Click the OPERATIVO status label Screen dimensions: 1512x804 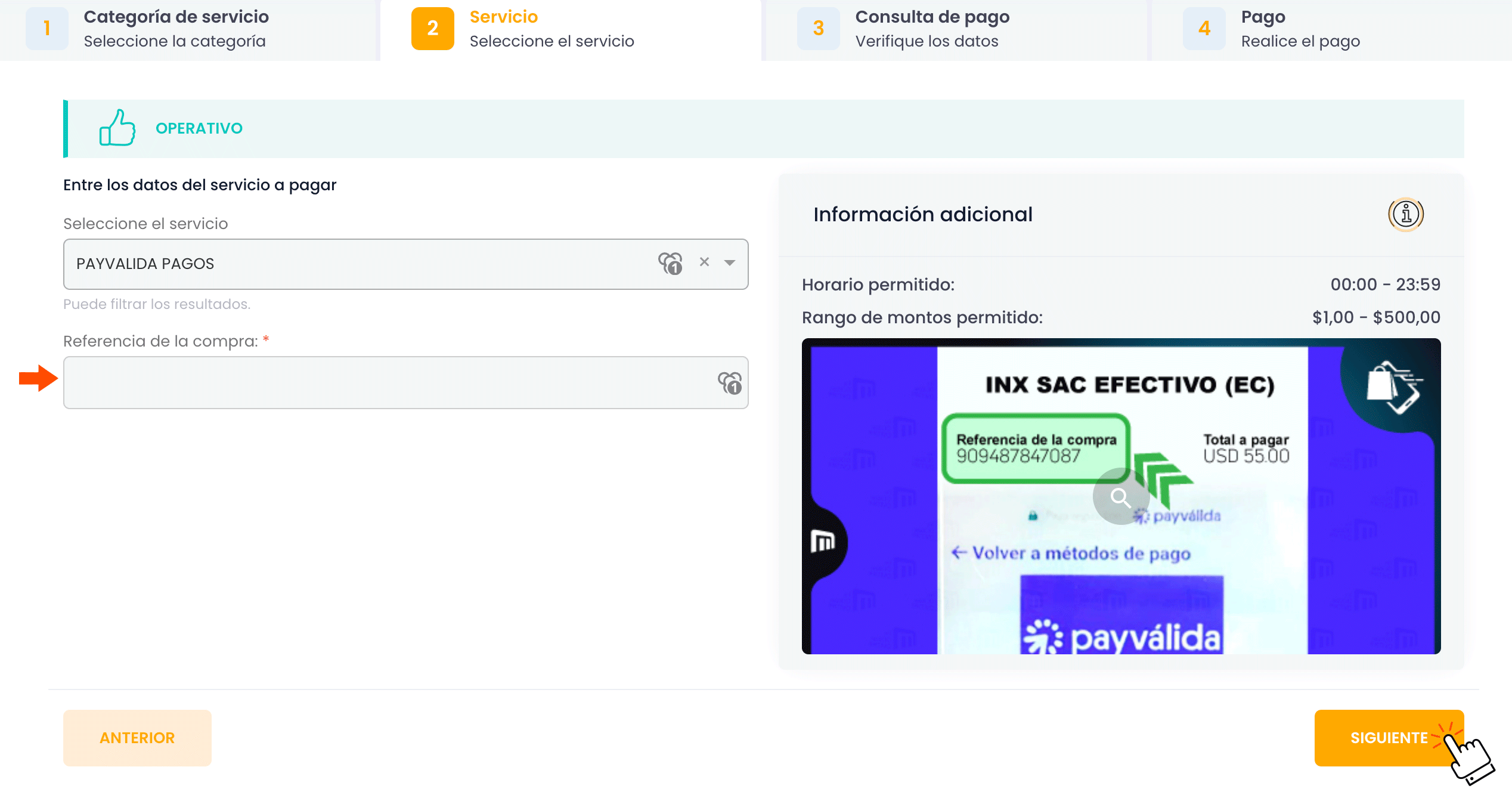[x=199, y=128]
